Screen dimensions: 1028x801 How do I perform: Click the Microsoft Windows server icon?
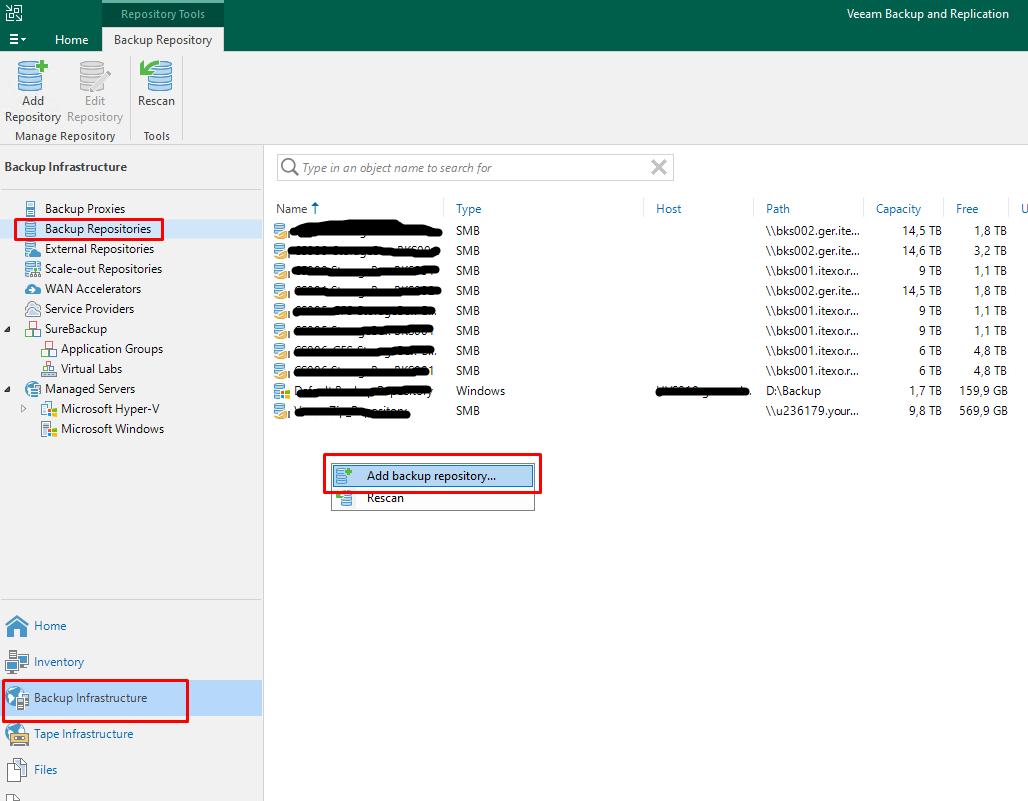pyautogui.click(x=49, y=429)
